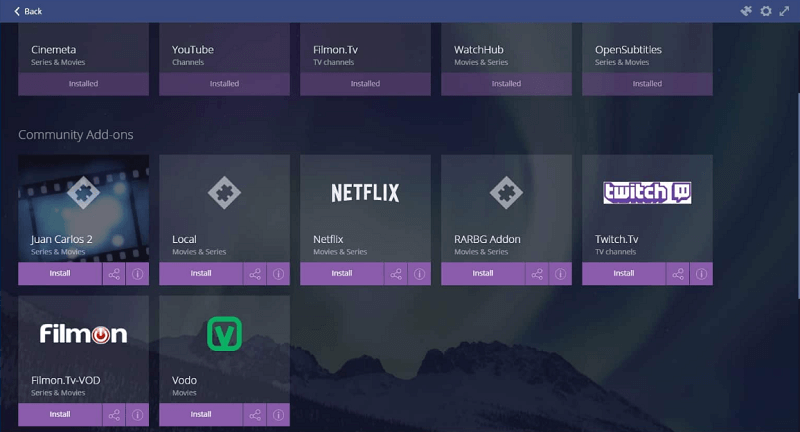Show RARBG Addon info

click(560, 274)
